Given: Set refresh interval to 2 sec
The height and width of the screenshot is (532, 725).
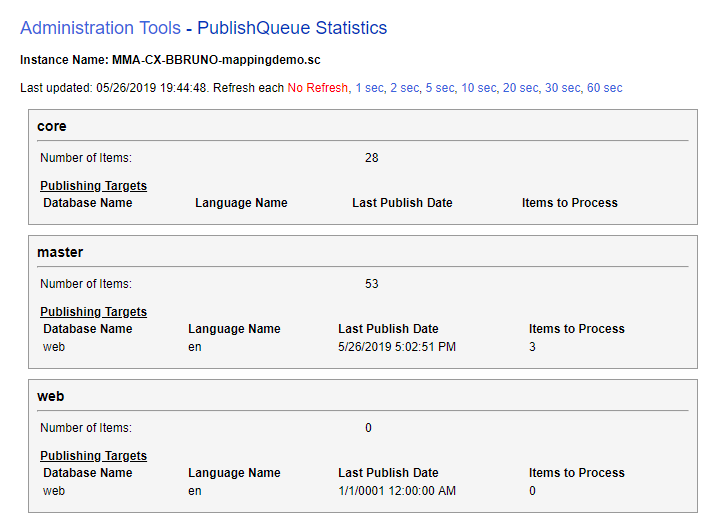Looking at the screenshot, I should (x=405, y=88).
